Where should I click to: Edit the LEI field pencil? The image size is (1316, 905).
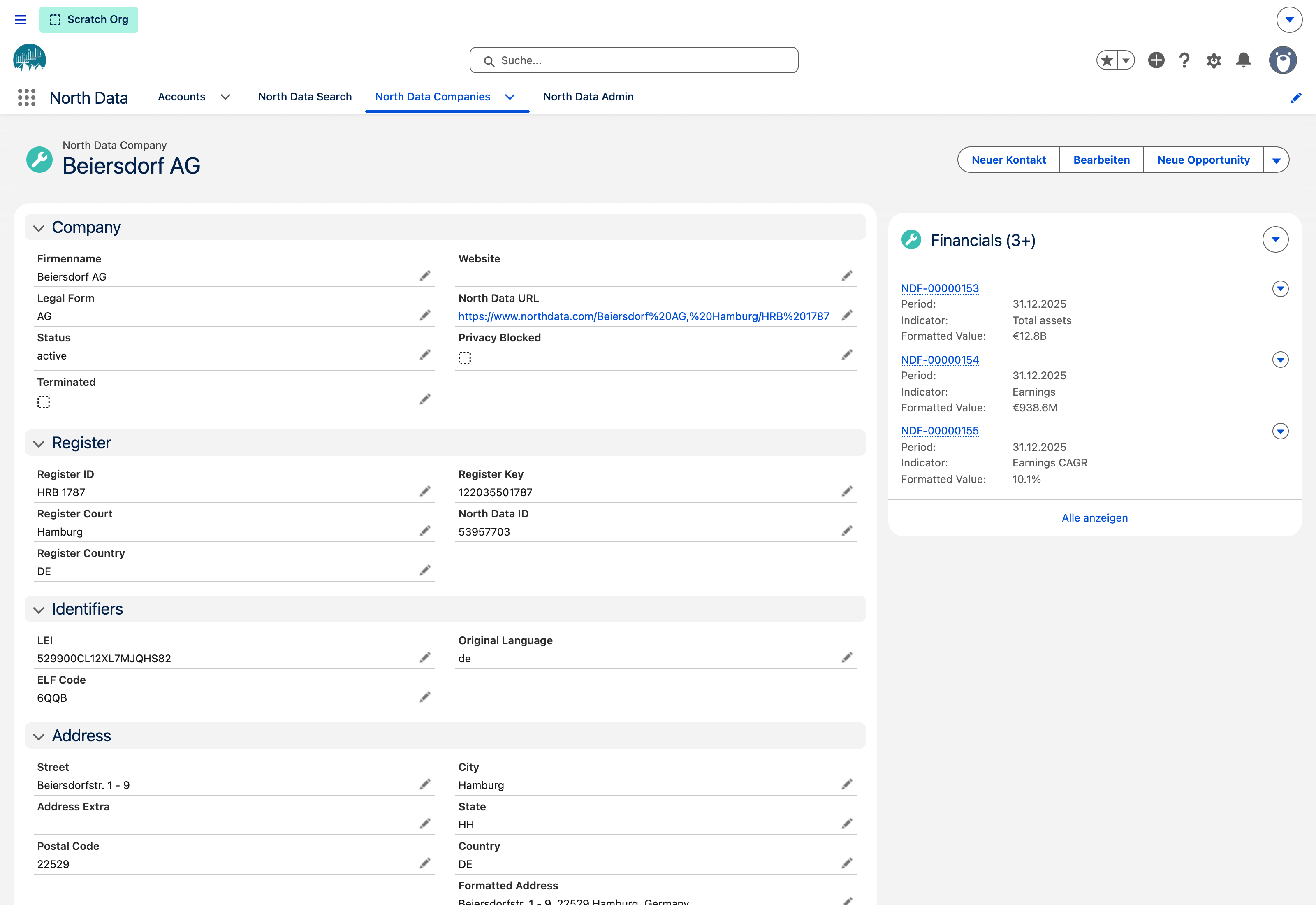tap(425, 657)
